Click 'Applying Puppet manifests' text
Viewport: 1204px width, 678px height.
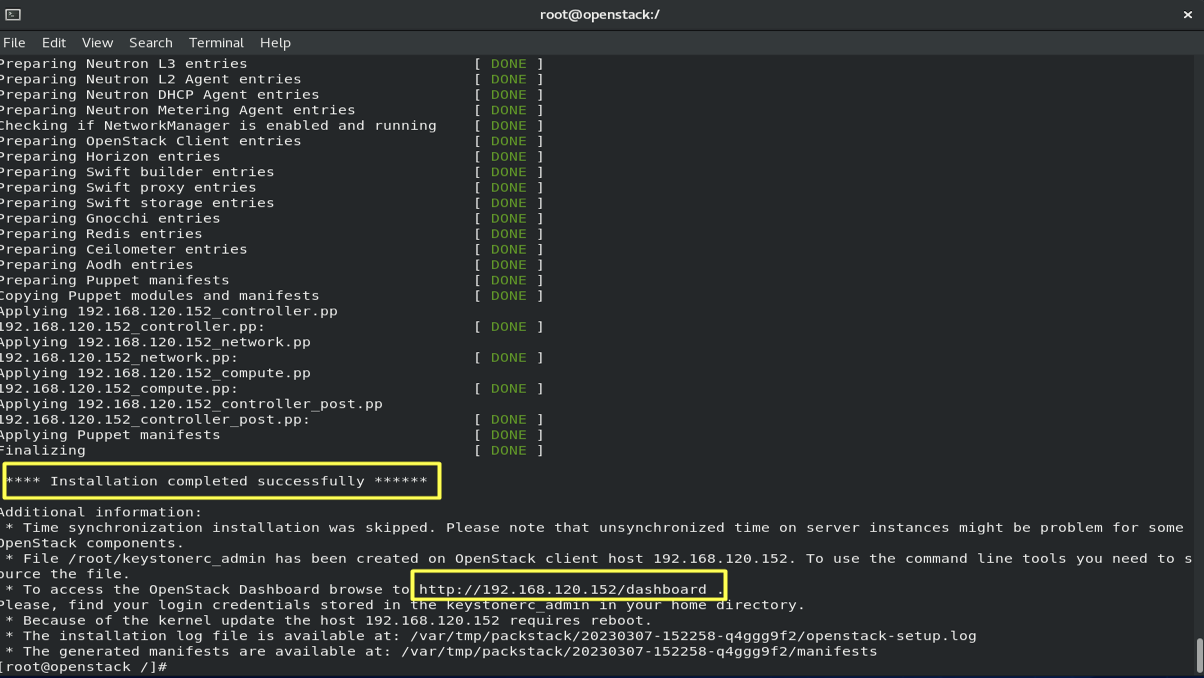pos(110,435)
